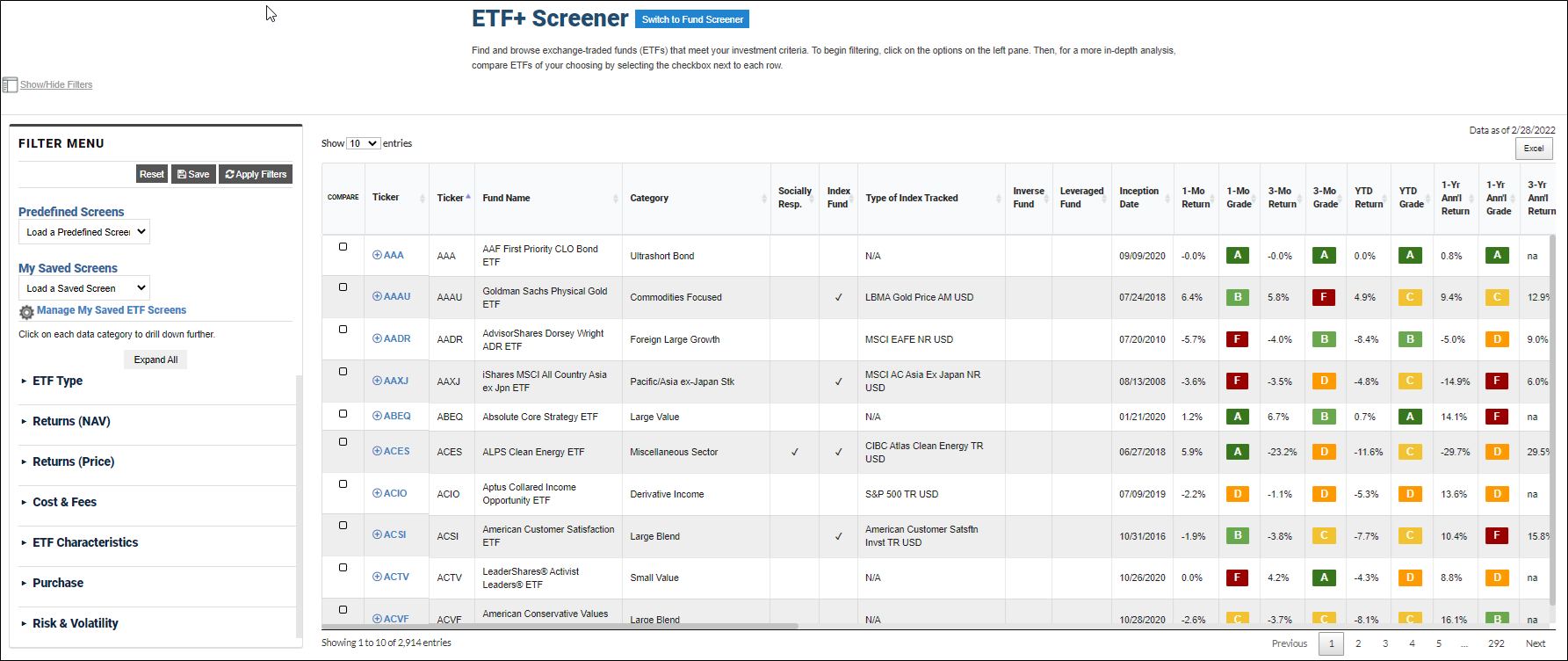Sort table by Category column header
The width and height of the screenshot is (1568, 661).
point(649,199)
